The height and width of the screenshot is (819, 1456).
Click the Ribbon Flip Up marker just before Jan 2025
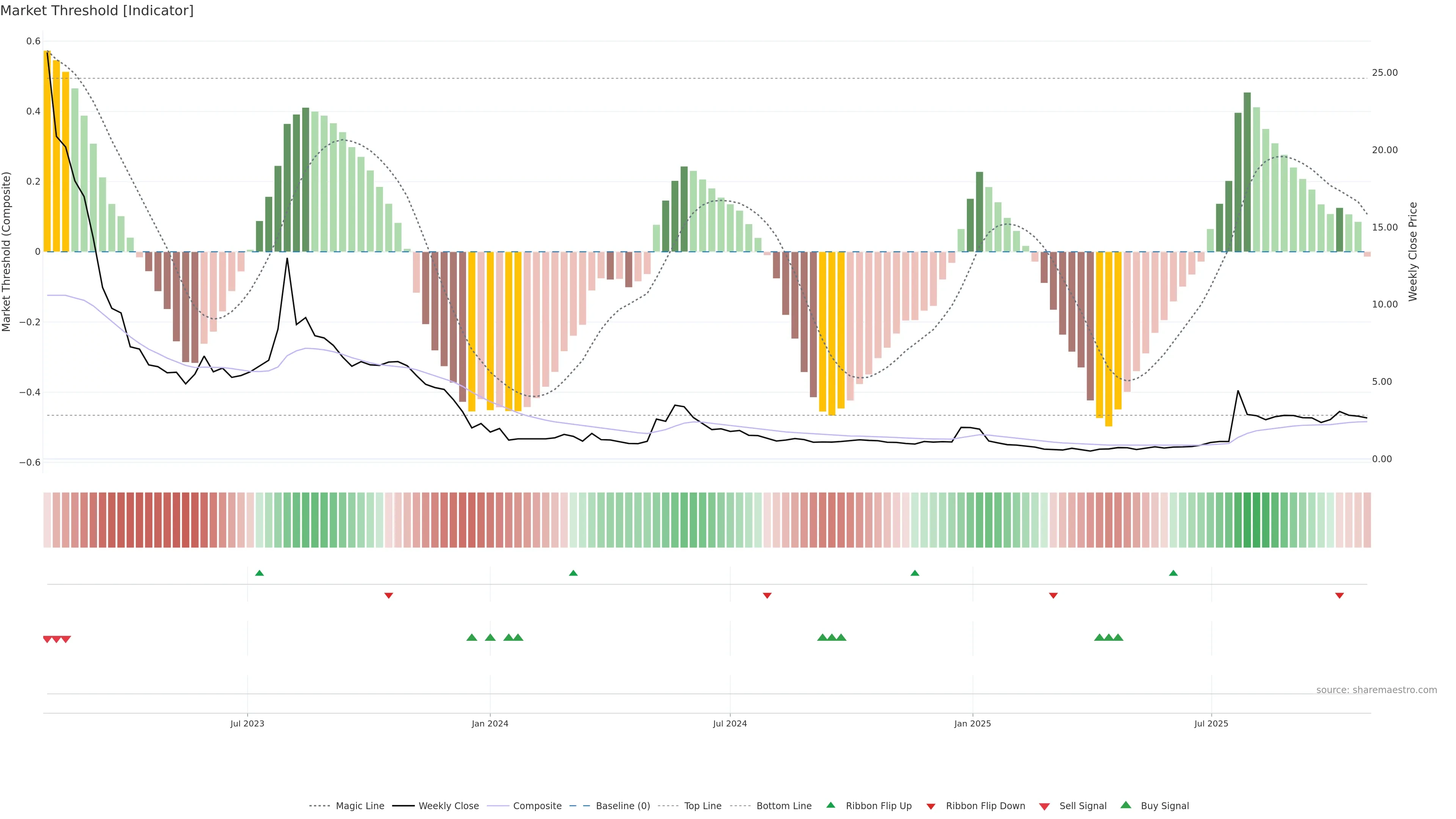(x=915, y=573)
